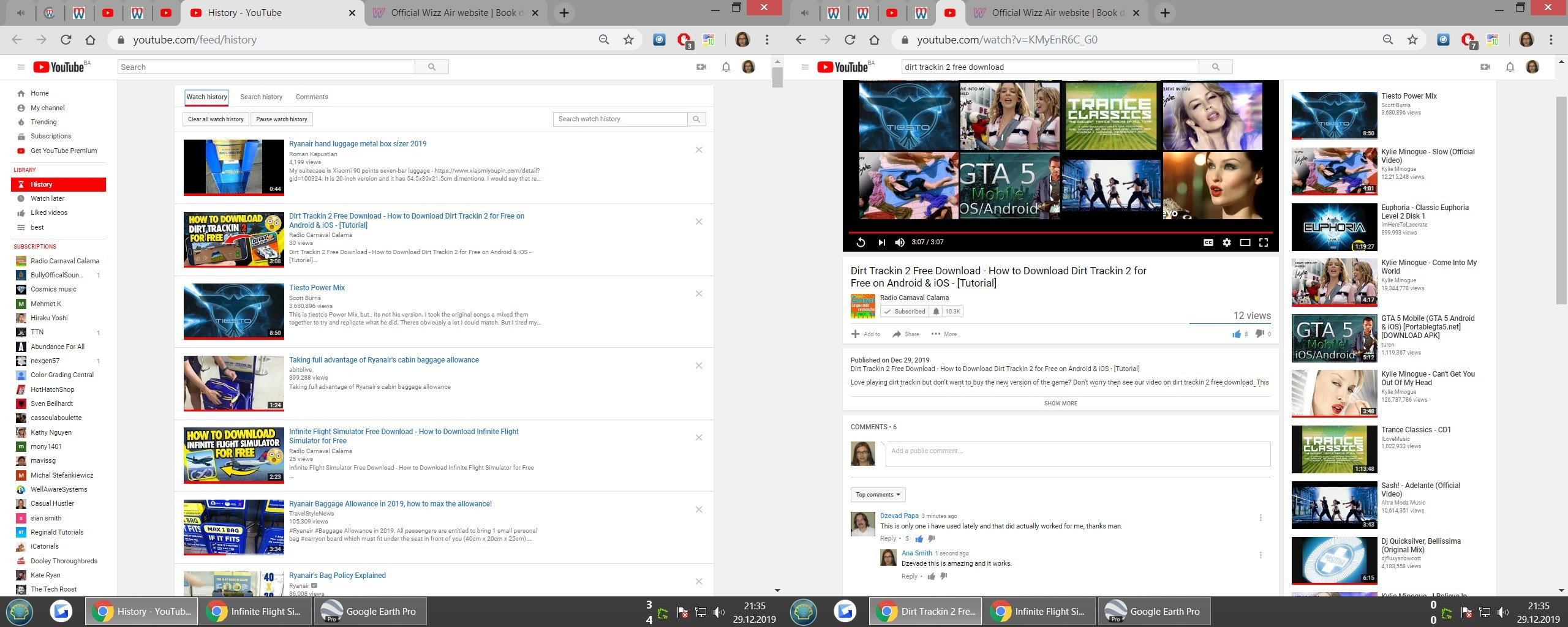This screenshot has width=1568, height=627.
Task: Close the Official Wizz Air tab in left window
Action: pos(535,13)
